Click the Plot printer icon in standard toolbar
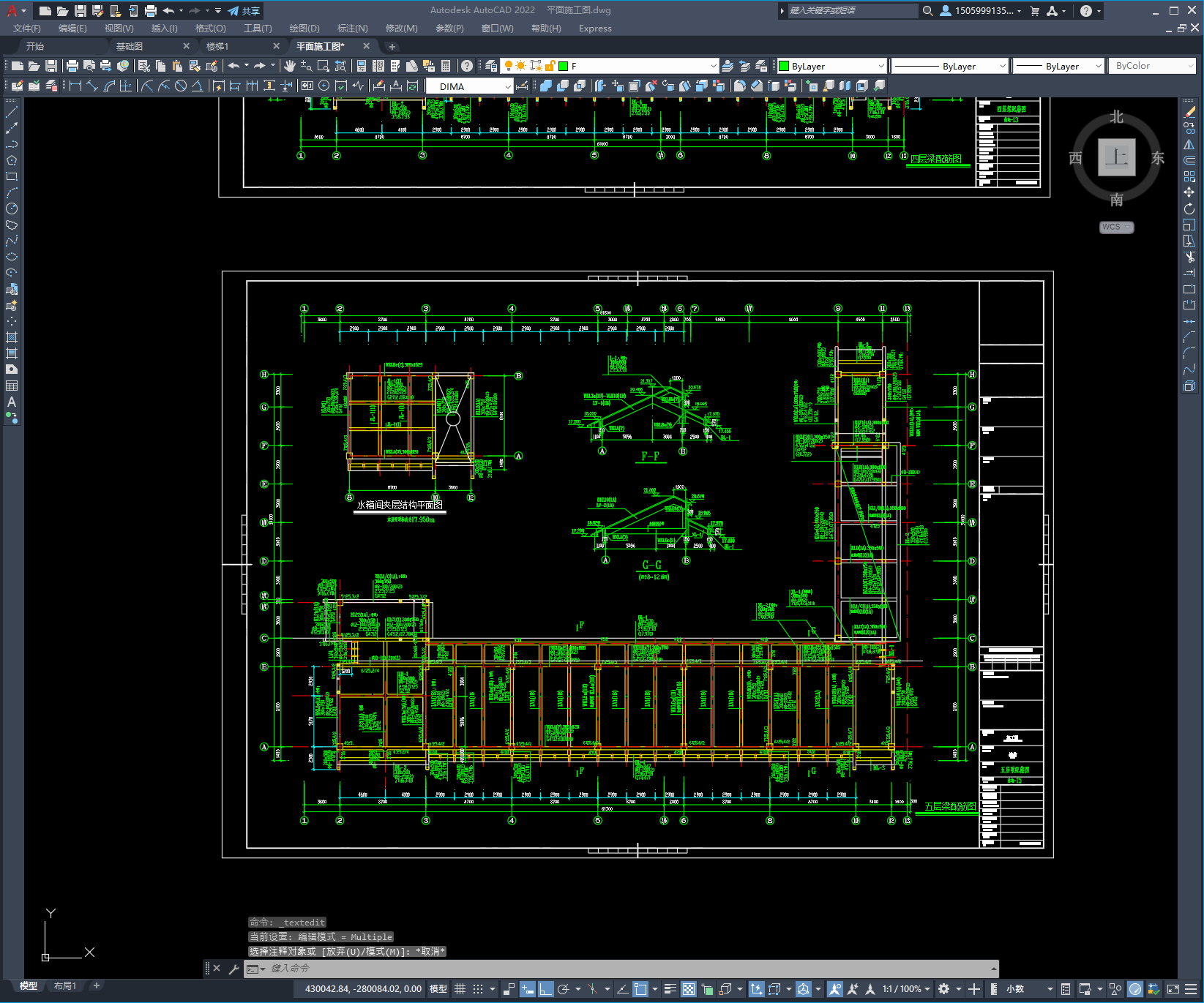The width and height of the screenshot is (1204, 1003). [x=72, y=66]
